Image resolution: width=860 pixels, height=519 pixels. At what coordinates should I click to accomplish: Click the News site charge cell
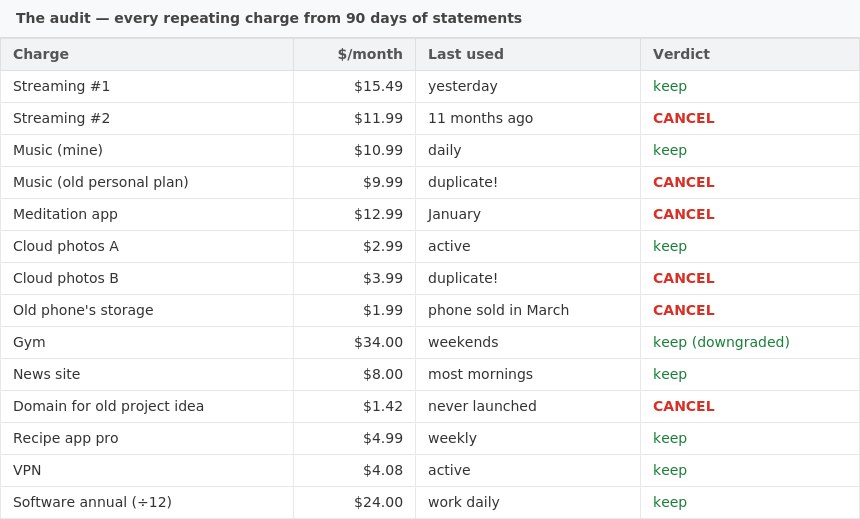click(147, 374)
